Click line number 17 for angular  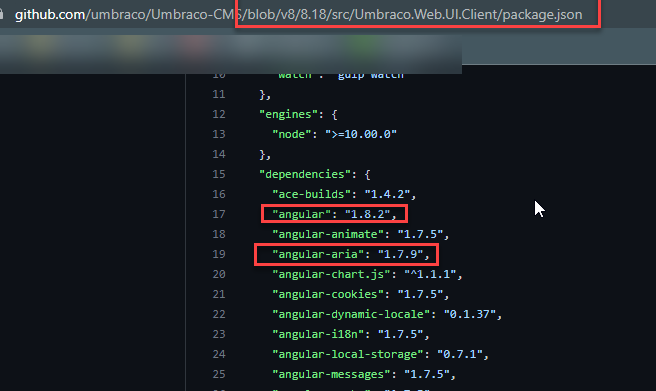219,214
